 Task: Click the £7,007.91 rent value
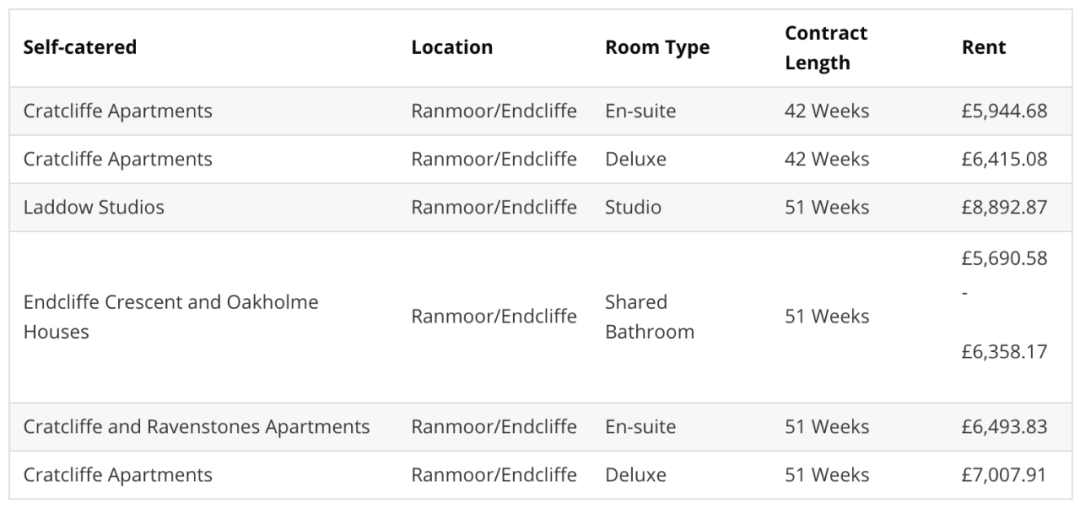(x=1004, y=474)
